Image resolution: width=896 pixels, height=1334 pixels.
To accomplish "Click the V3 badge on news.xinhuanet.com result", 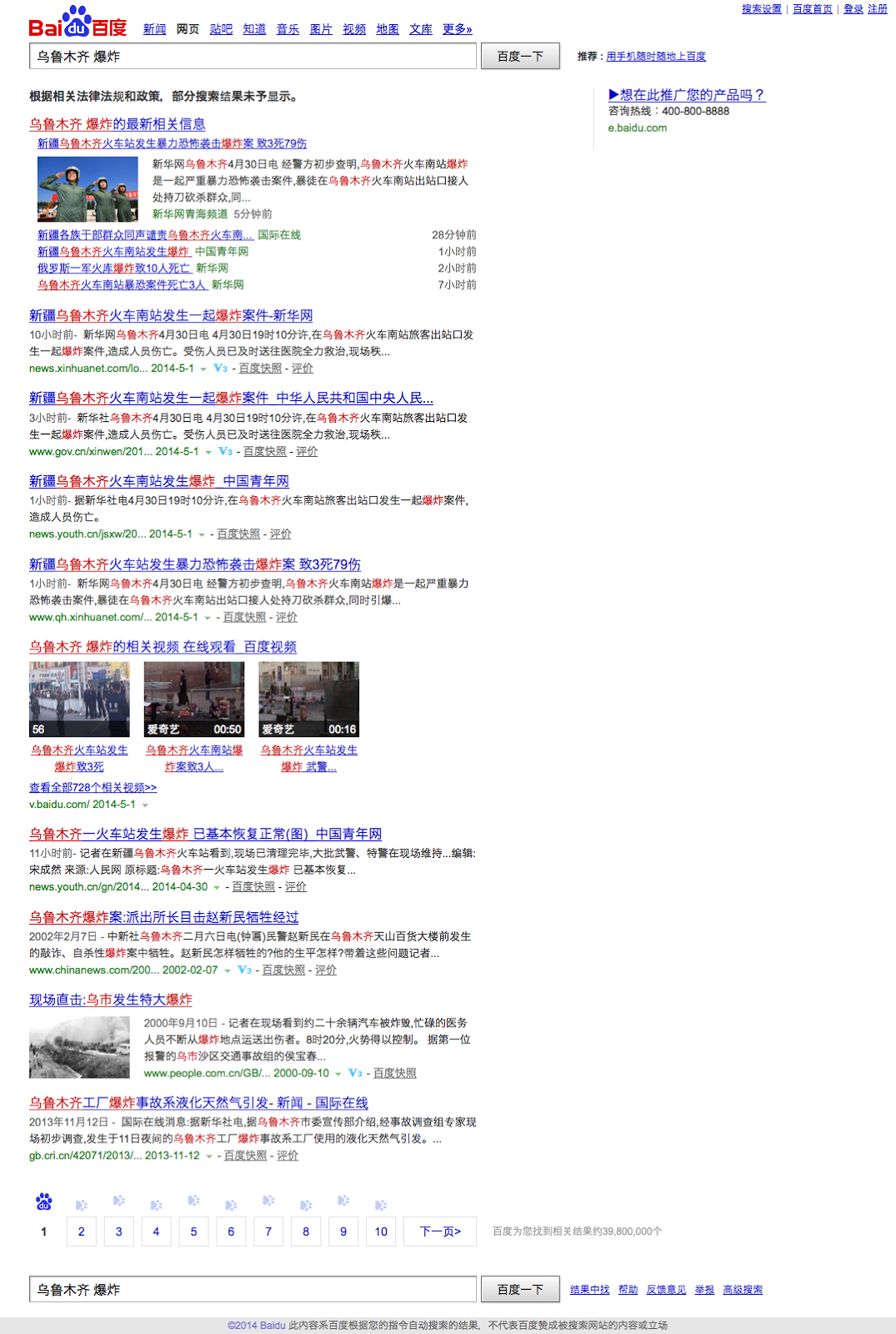I will point(220,368).
